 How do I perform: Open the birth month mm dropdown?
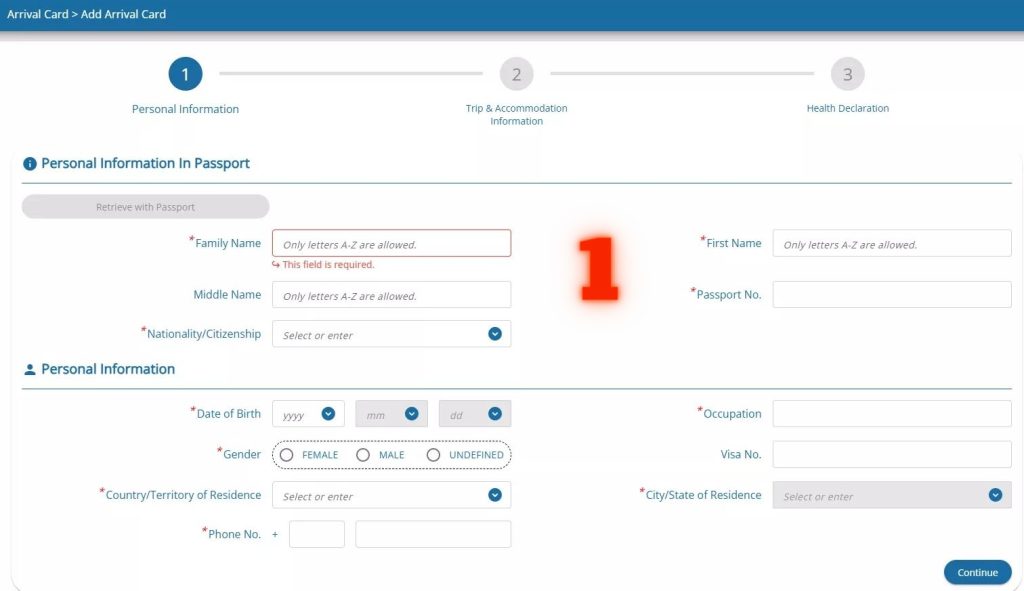411,414
